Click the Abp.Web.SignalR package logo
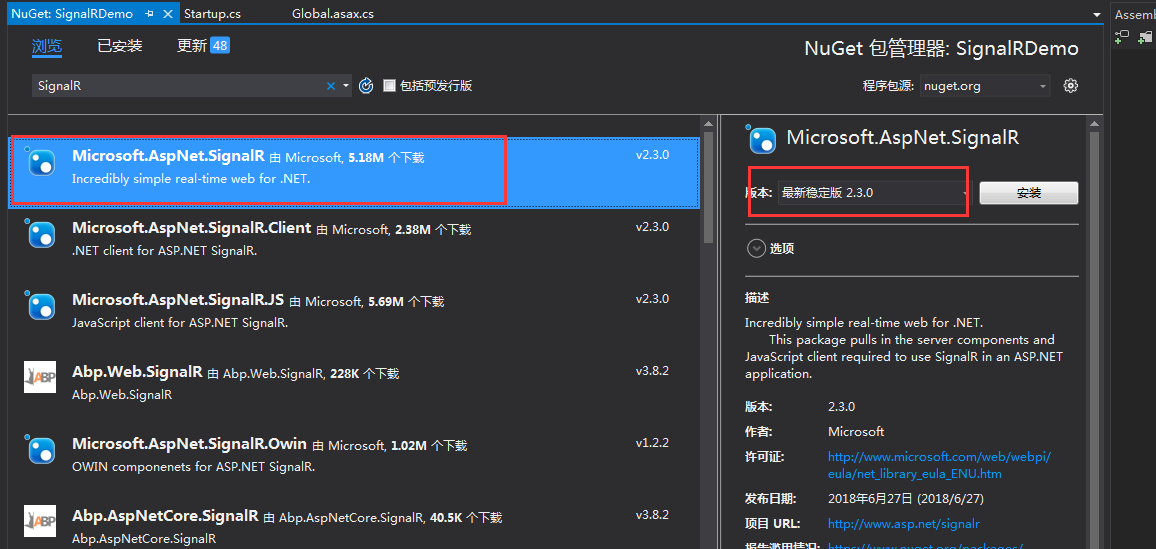Viewport: 1156px width, 549px height. click(40, 377)
